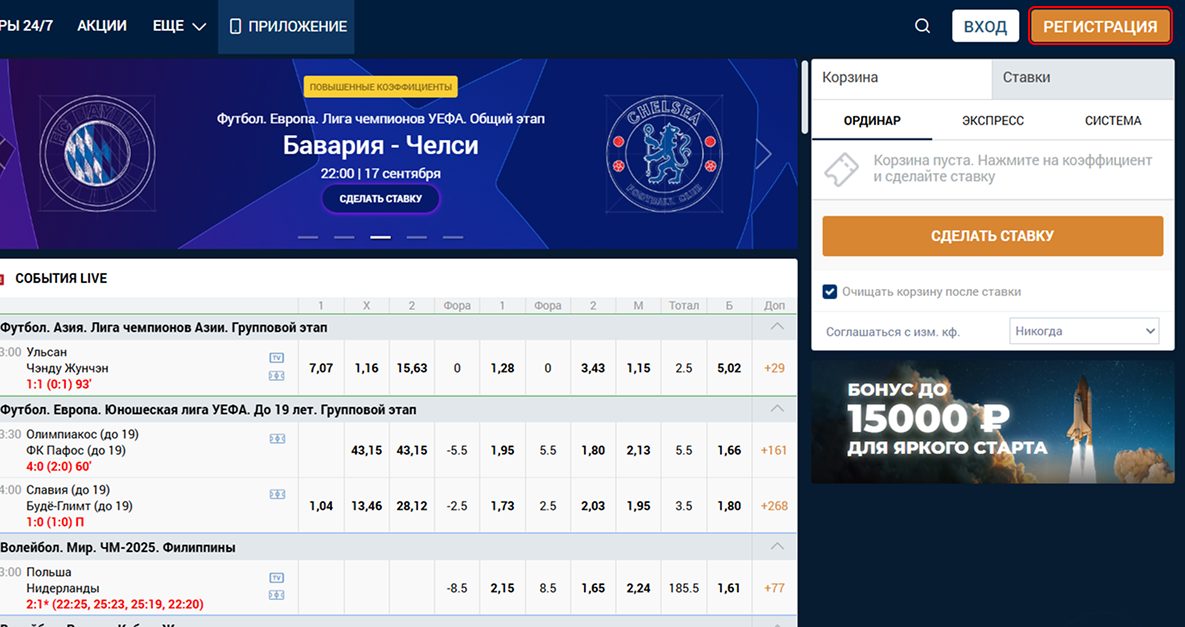Open the 'АКЦИИ' menu item
The image size is (1185, 627).
point(102,27)
